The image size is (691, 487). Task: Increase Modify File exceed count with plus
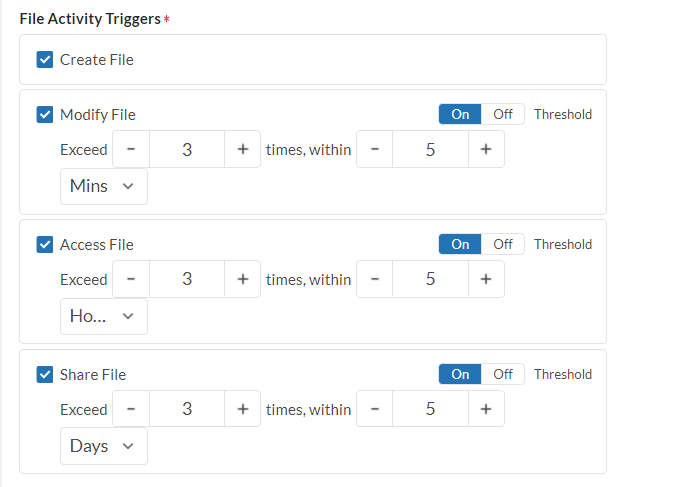[242, 150]
